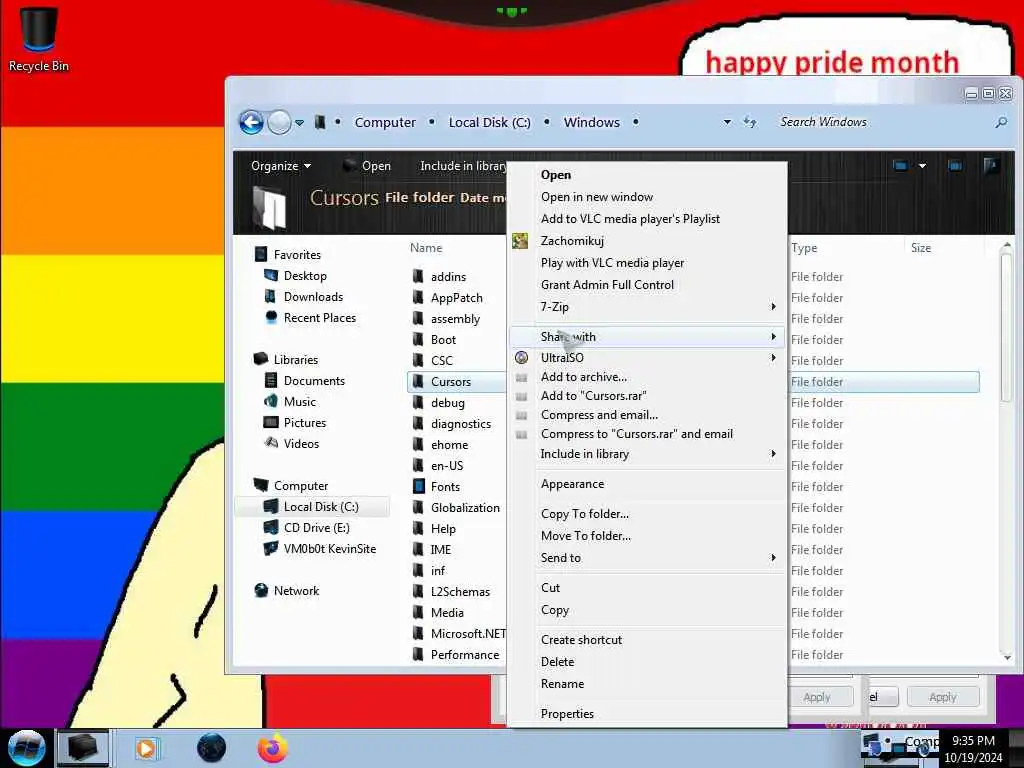The image size is (1024, 768).
Task: Click the Search Windows input field
Action: (882, 122)
